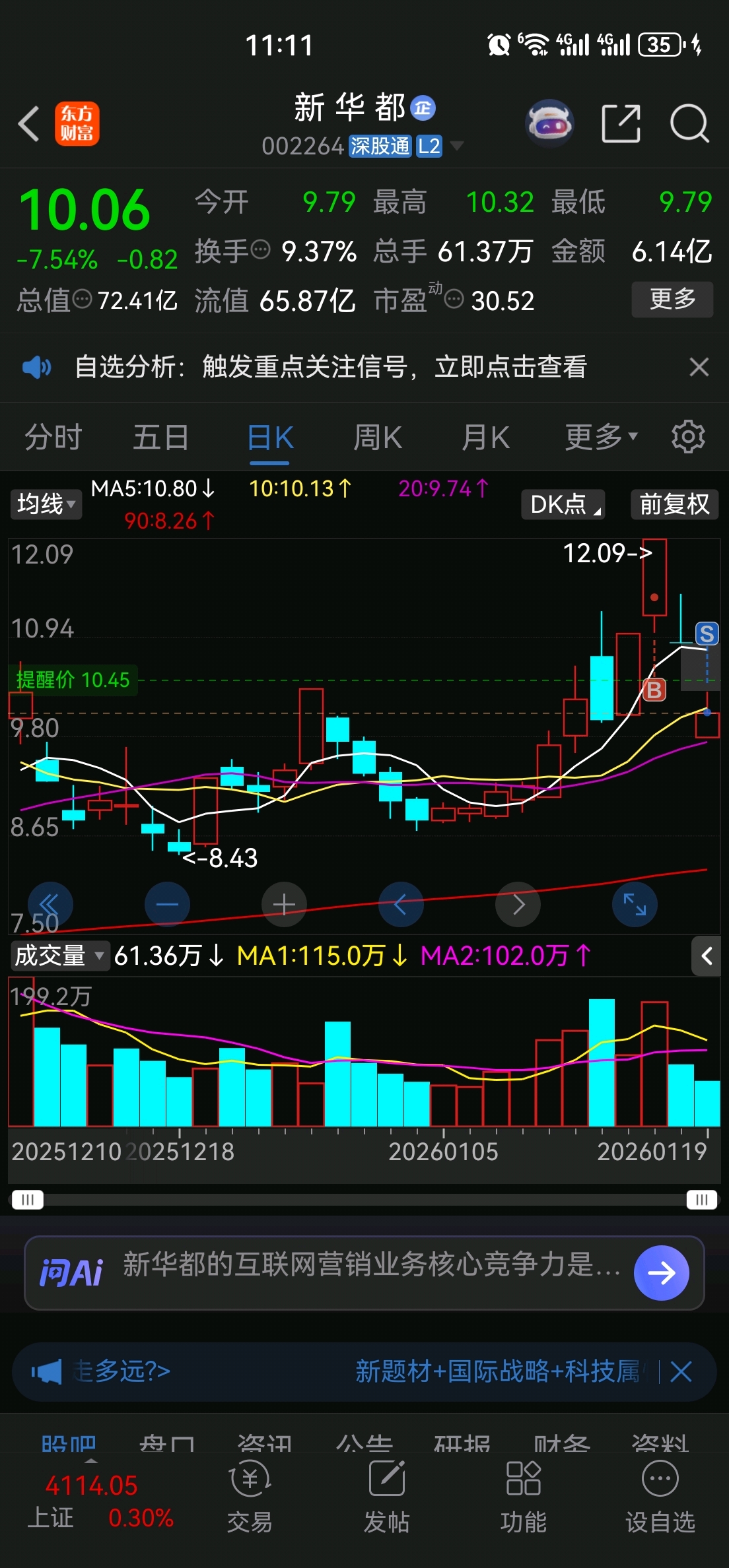Tap the S sell marker on chart
Screen dimensions: 729x1568
tap(707, 634)
